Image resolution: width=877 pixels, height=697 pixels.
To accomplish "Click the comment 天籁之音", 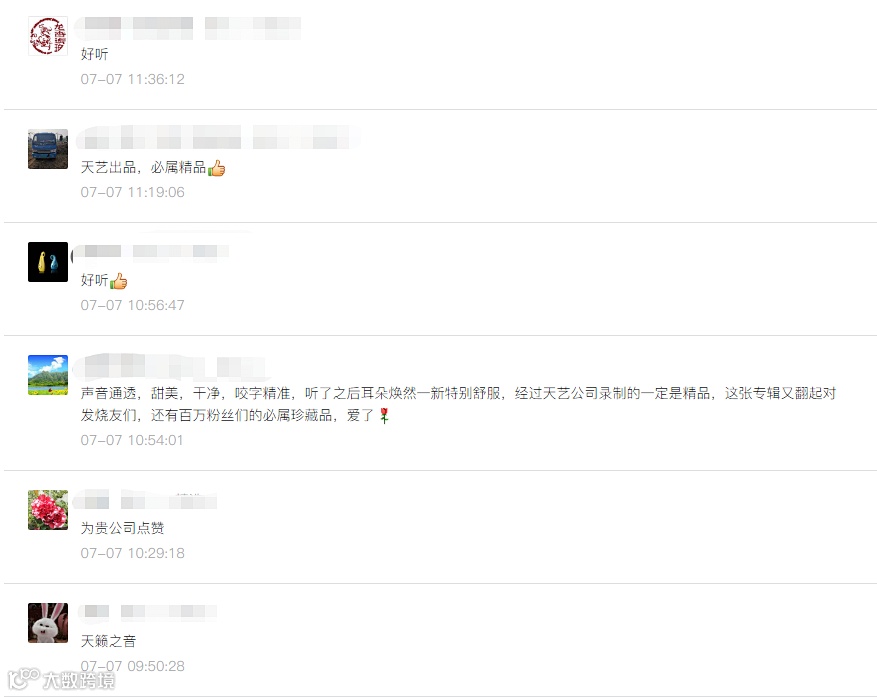I will point(109,641).
